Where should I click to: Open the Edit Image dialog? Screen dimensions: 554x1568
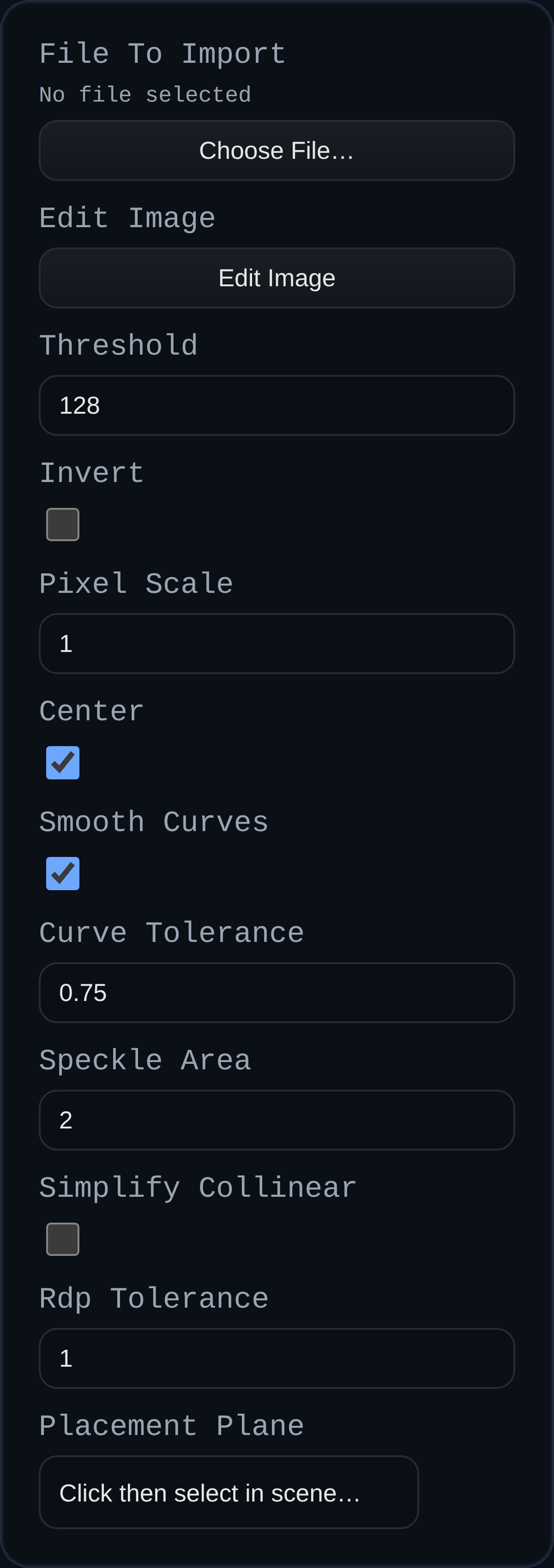277,277
